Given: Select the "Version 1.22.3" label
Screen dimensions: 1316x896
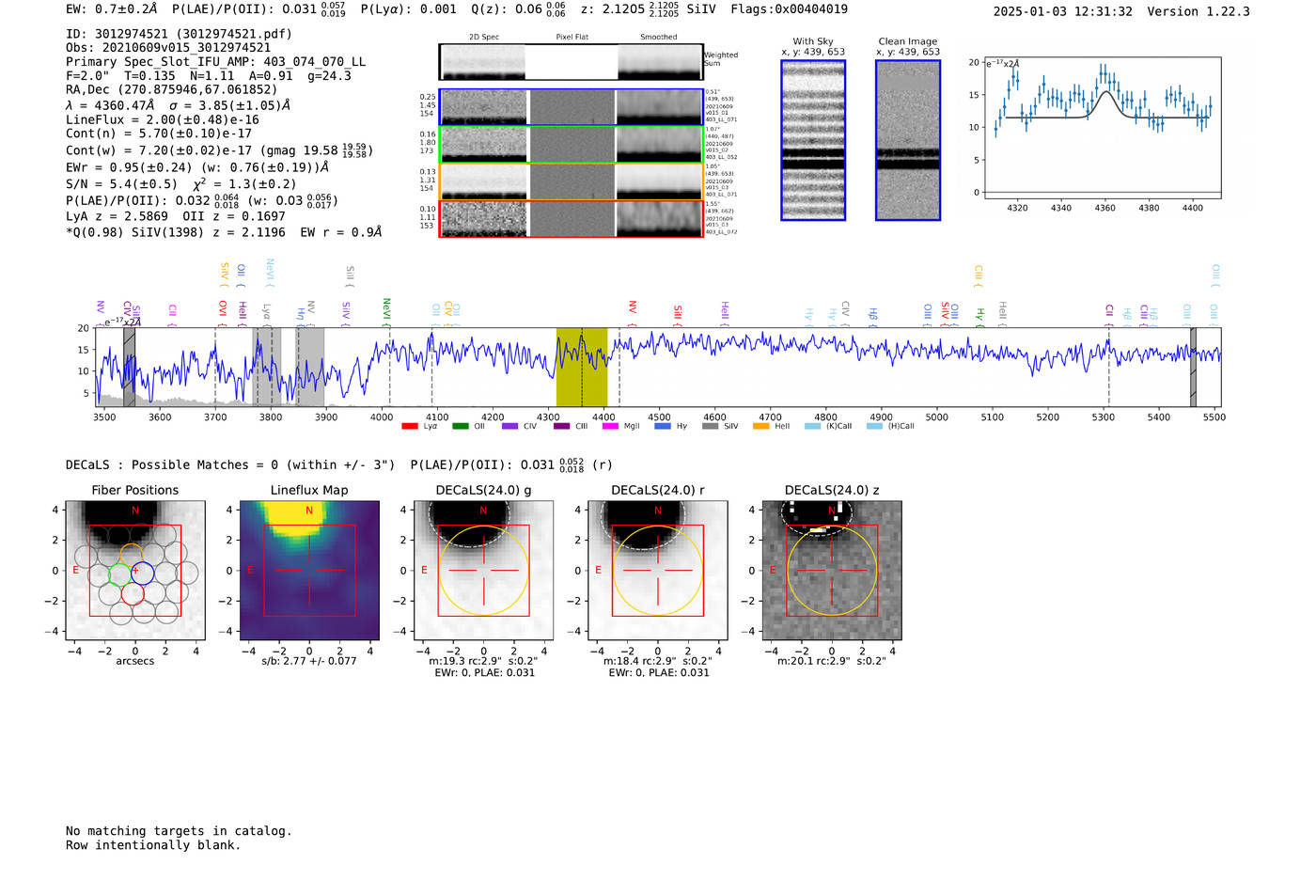Looking at the screenshot, I should [1198, 11].
